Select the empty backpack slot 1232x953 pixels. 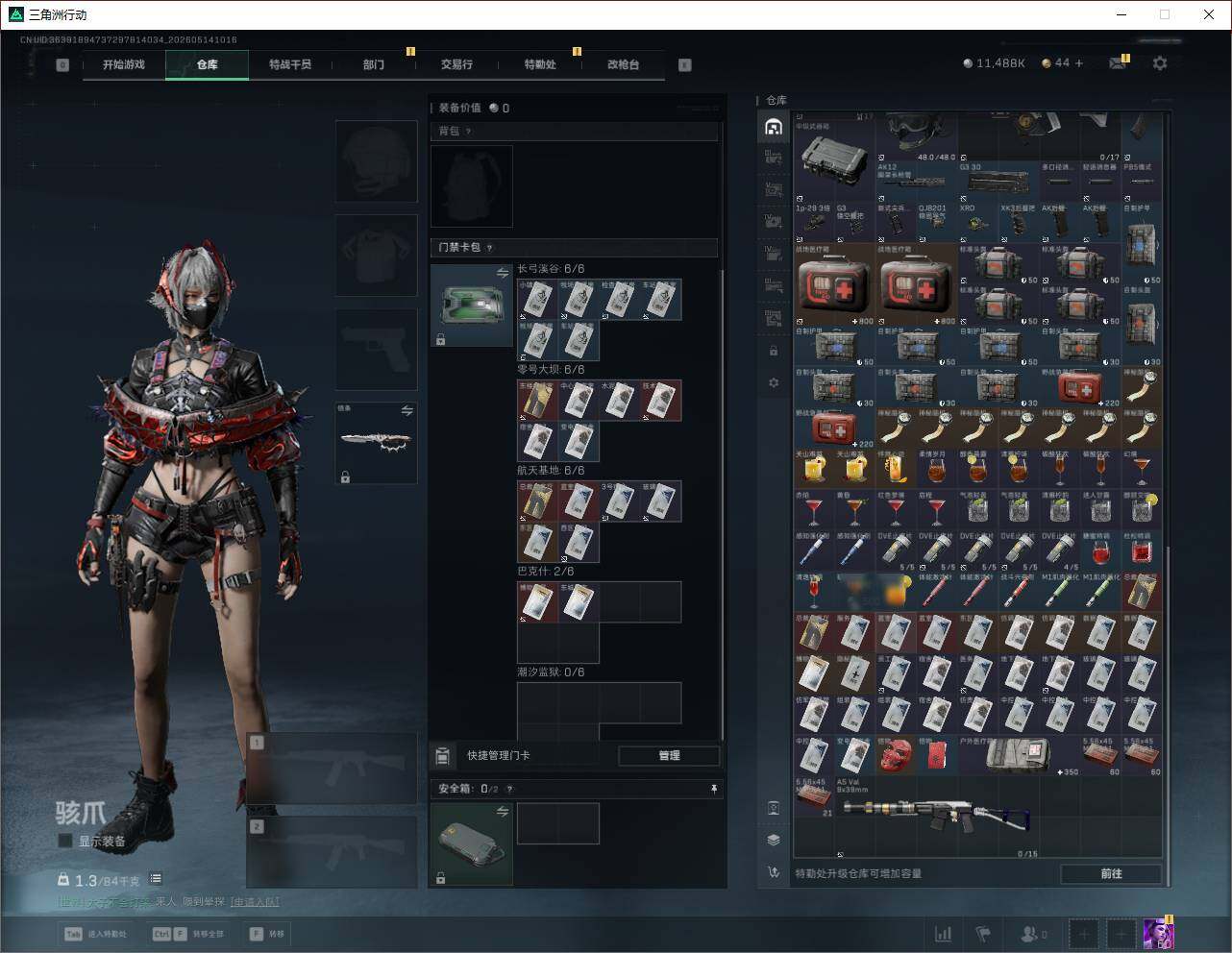[472, 186]
